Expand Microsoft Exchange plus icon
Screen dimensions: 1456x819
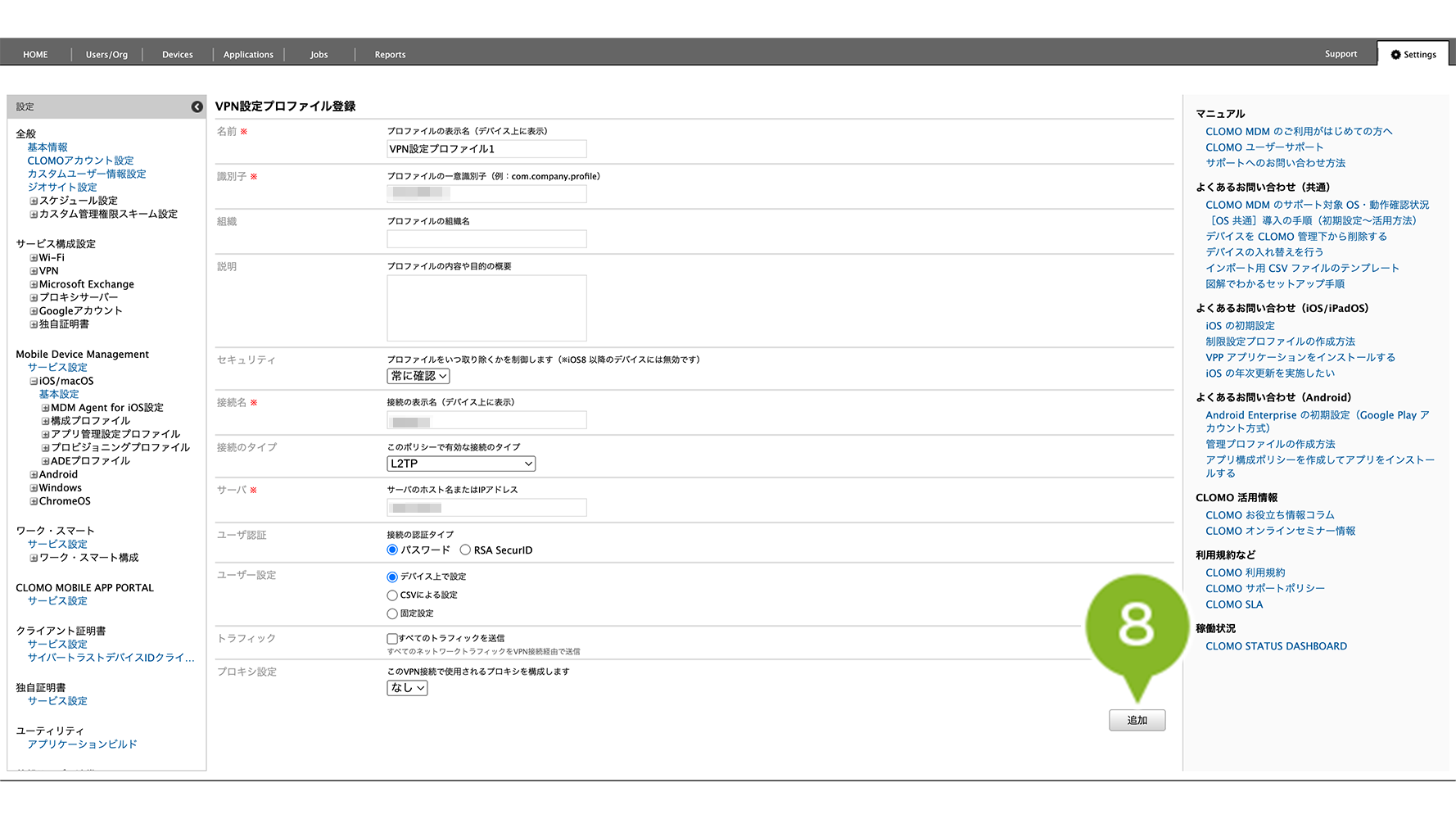click(34, 285)
